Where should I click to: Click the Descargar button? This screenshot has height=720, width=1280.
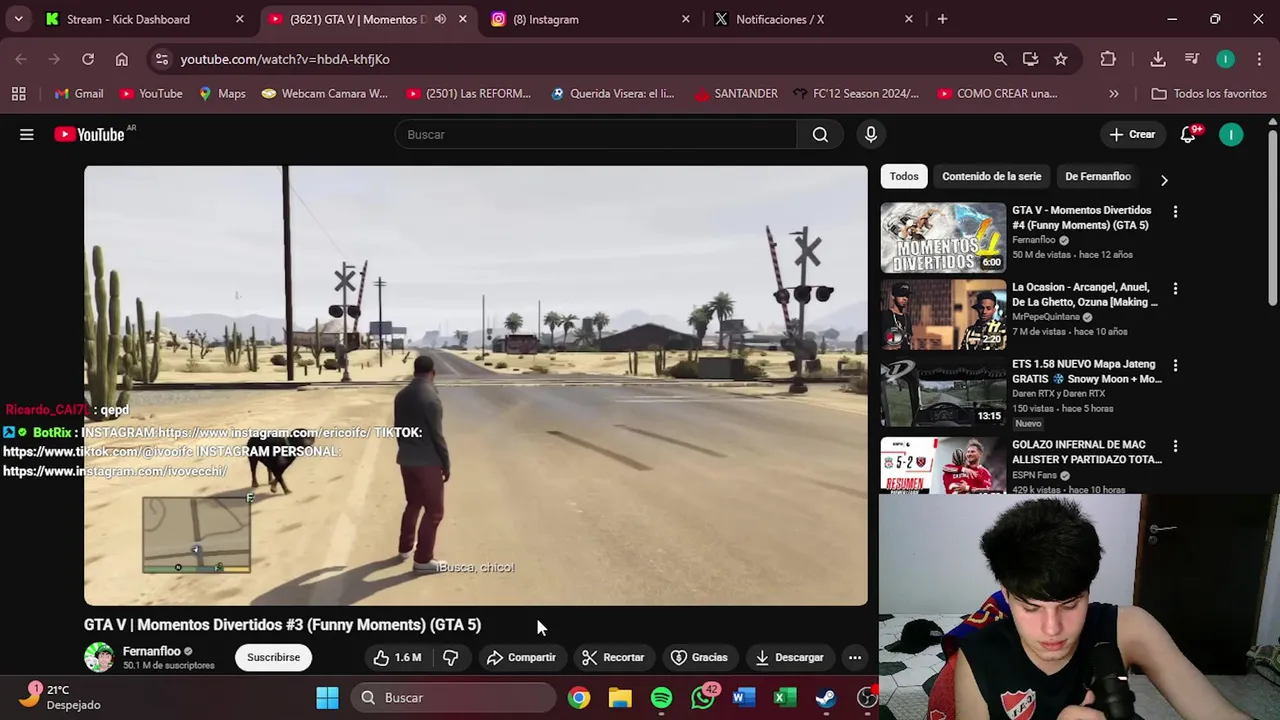tap(789, 657)
